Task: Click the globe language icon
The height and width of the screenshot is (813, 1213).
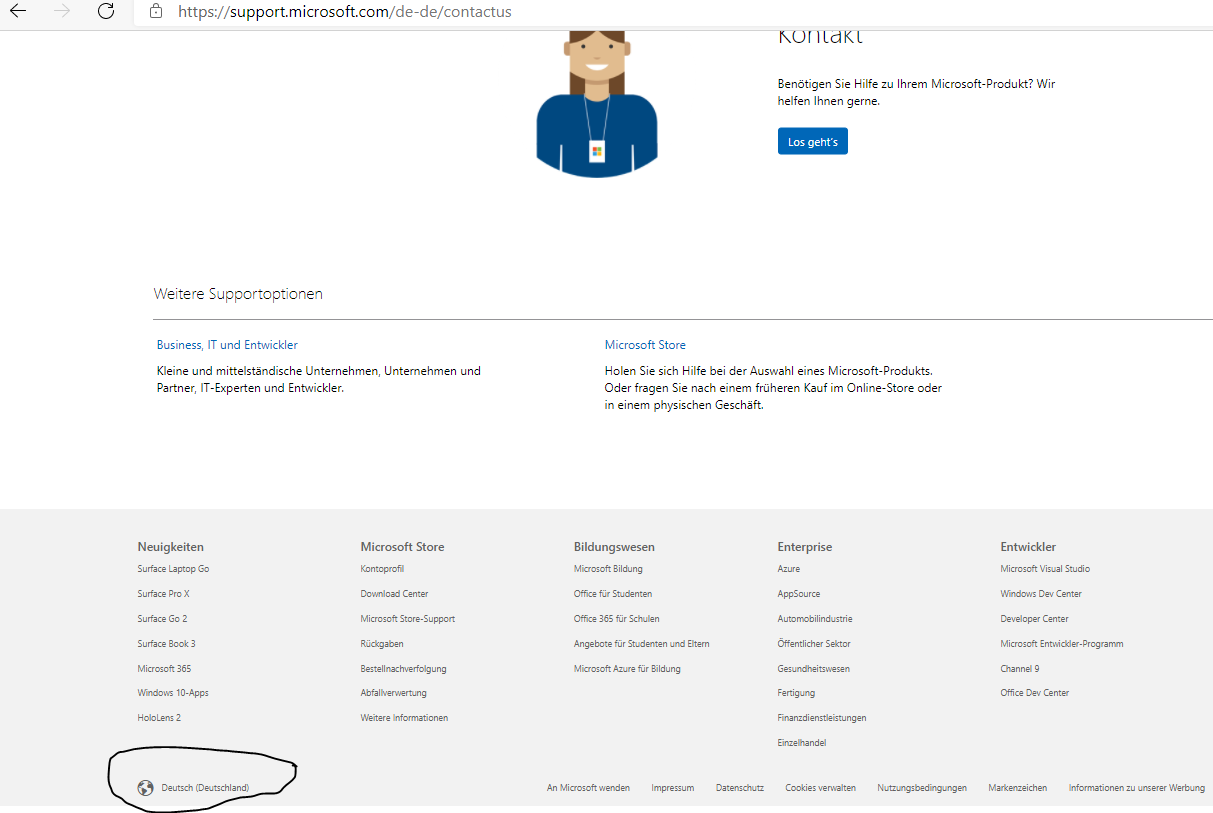Action: pos(145,788)
